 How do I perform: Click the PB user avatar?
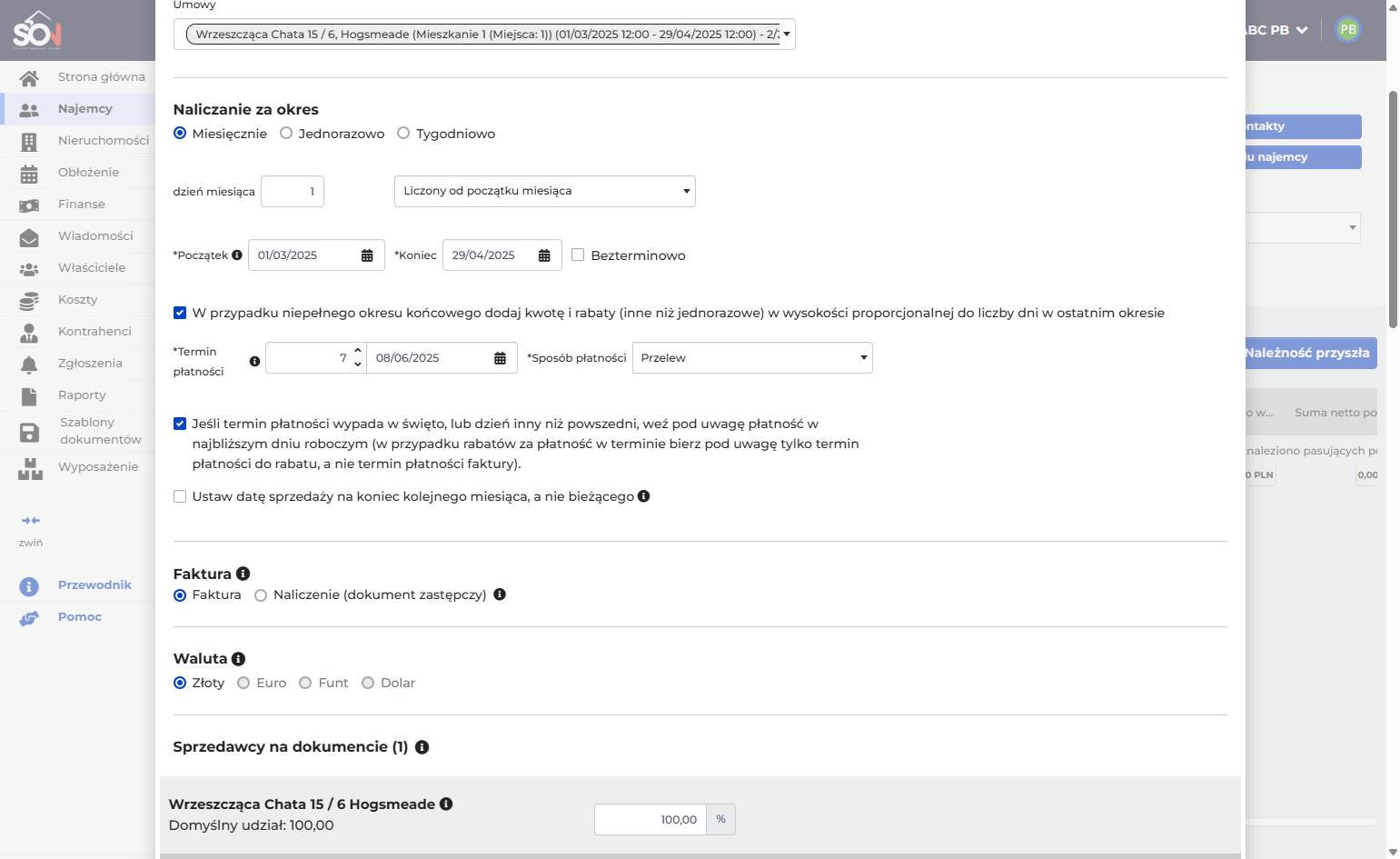click(x=1348, y=29)
